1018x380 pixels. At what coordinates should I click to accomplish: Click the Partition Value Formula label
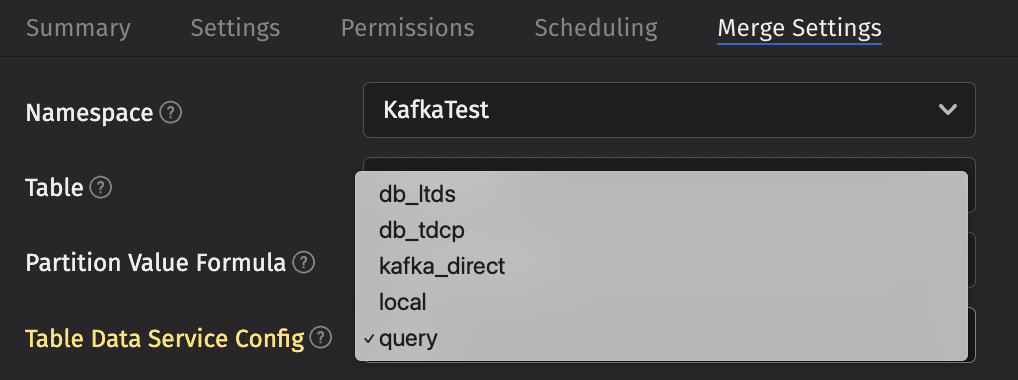(155, 263)
